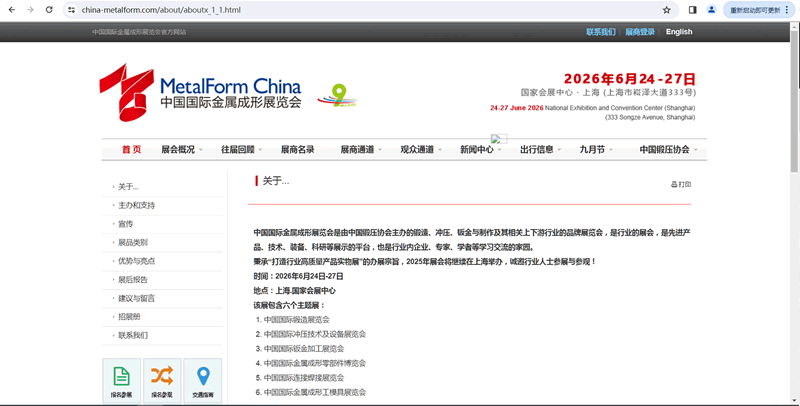
Task: Click the orange 报名参观 shuffle icon
Action: (162, 378)
